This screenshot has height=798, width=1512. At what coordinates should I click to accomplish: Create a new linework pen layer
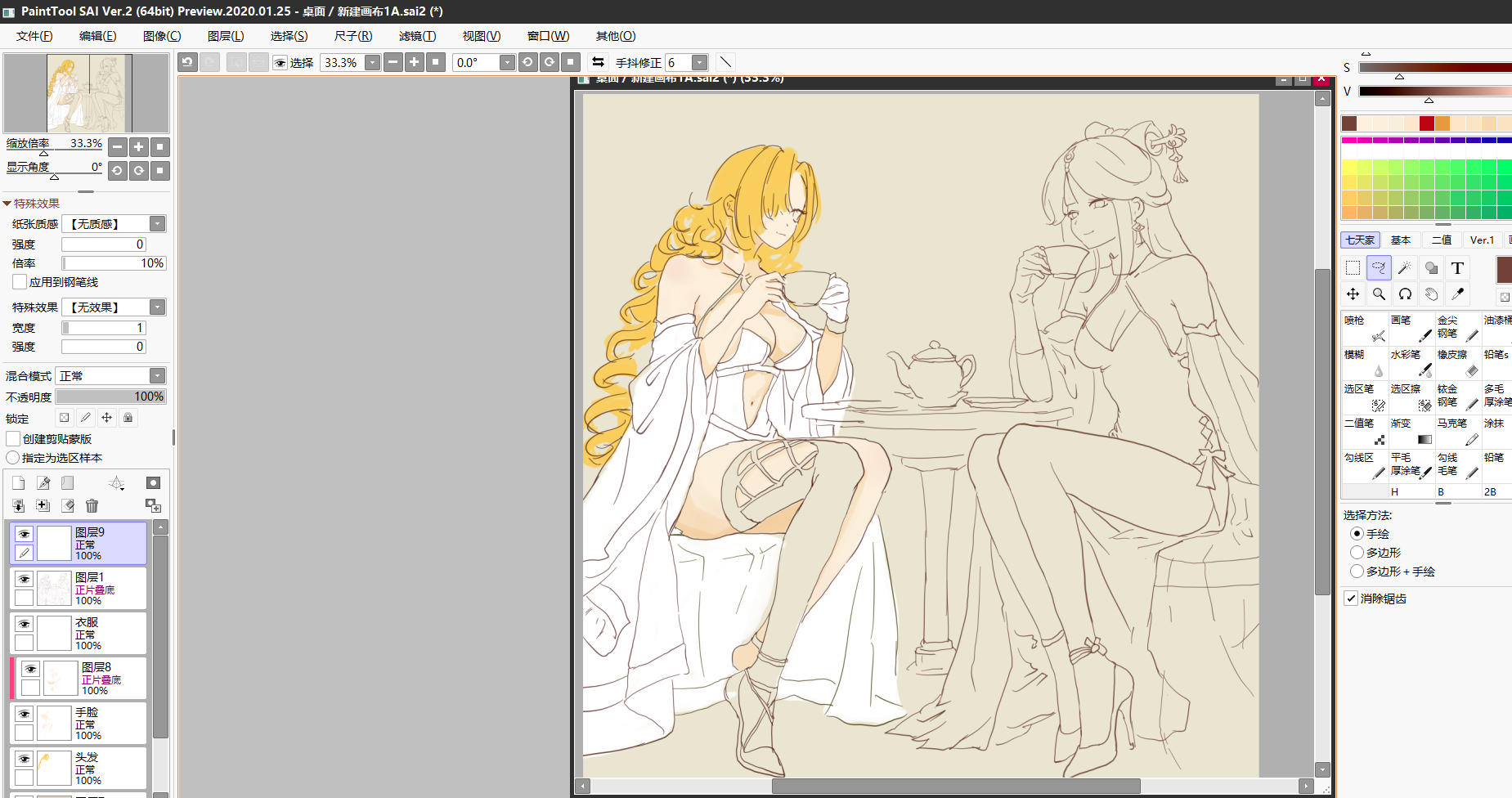(x=43, y=483)
